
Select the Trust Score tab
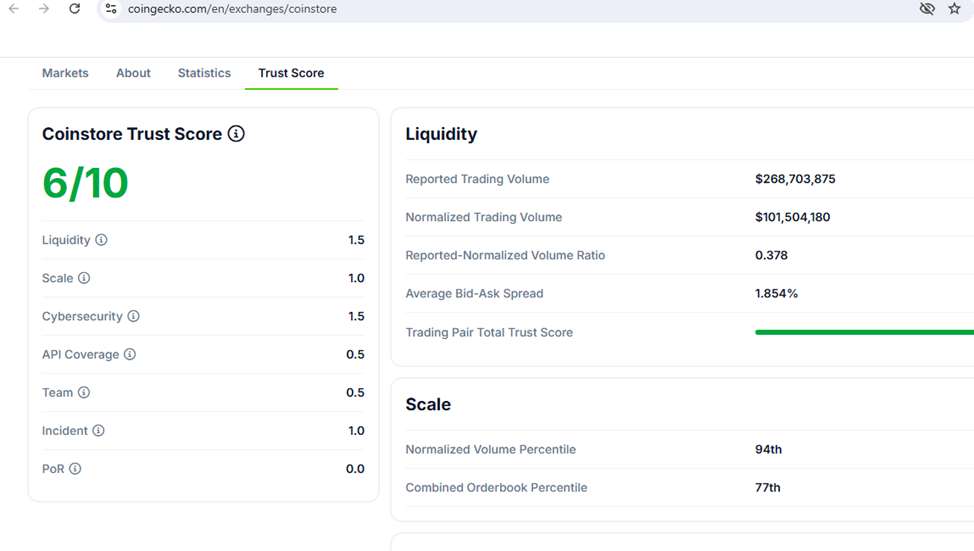coord(291,73)
